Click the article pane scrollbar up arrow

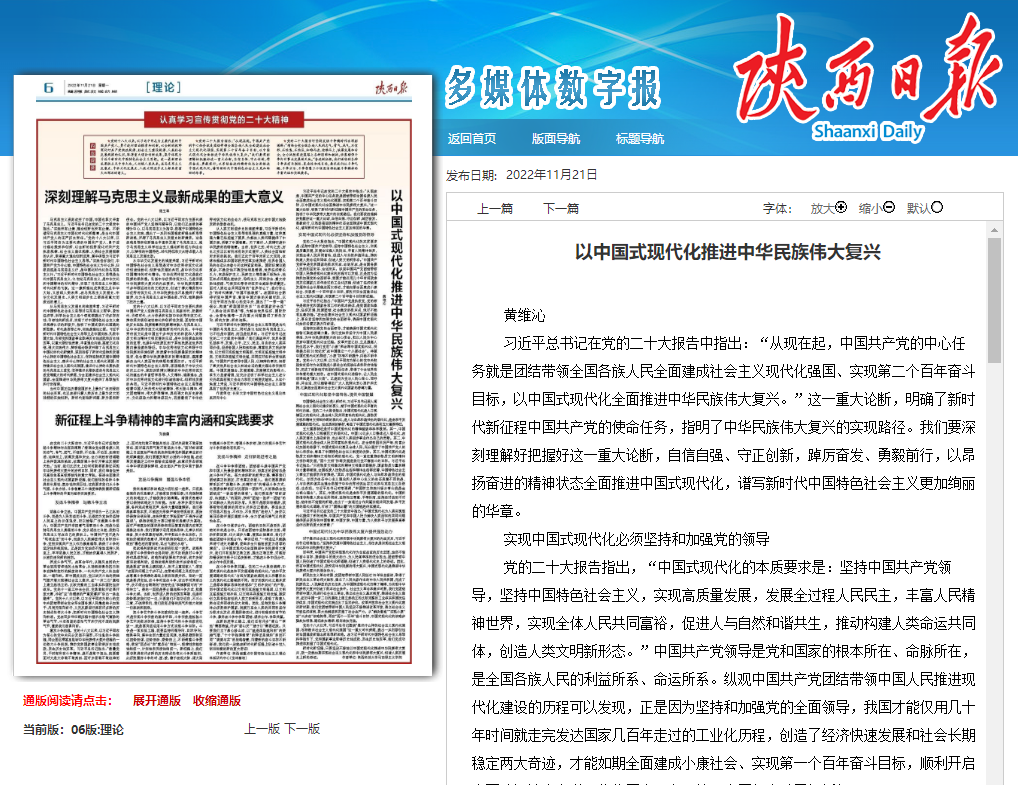click(994, 230)
